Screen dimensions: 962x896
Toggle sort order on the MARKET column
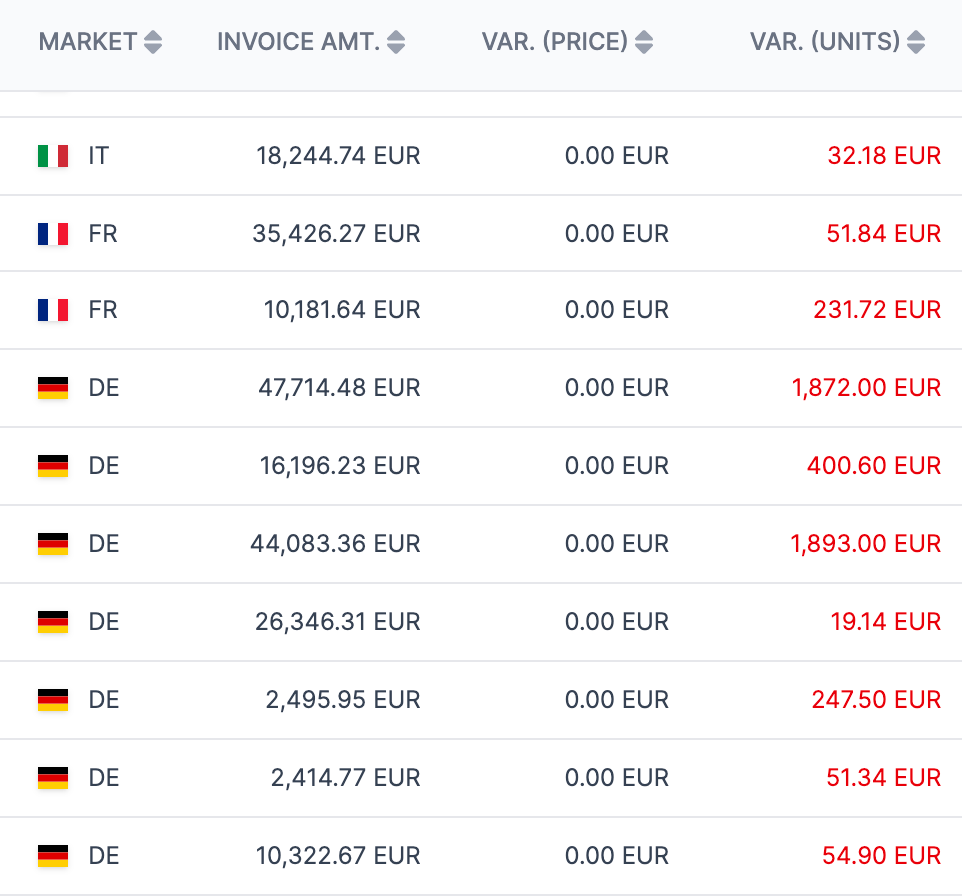tap(154, 42)
